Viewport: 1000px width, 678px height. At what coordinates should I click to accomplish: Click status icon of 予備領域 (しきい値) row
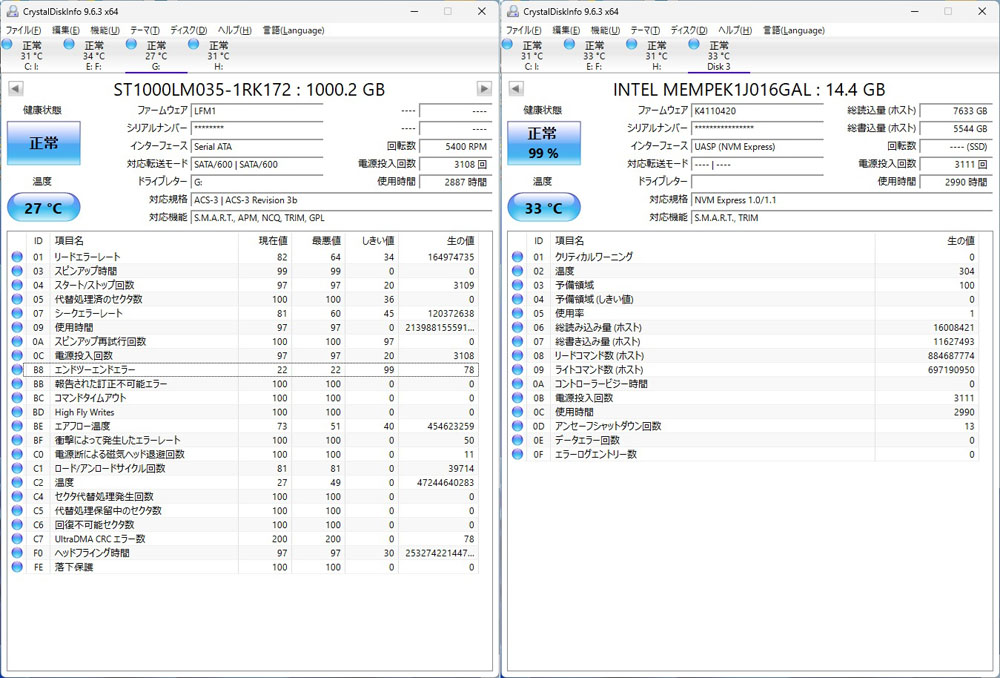517,299
